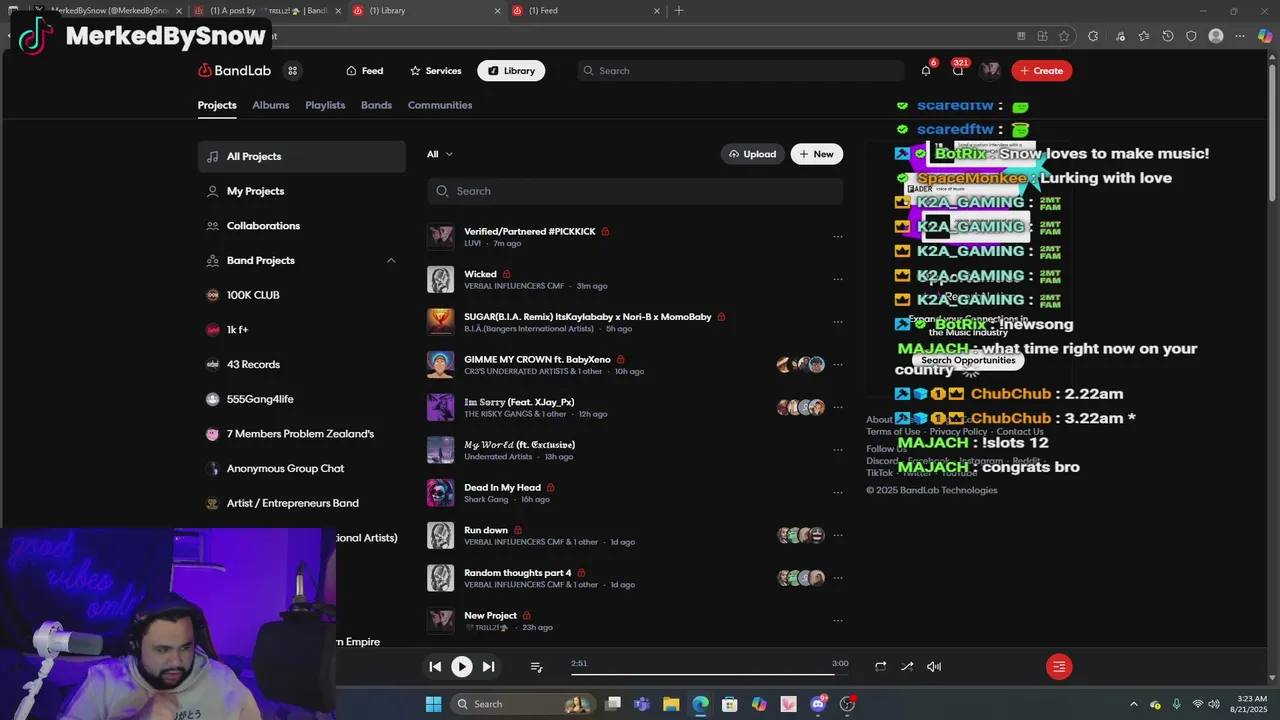Open the Run down project
This screenshot has height=720, width=1280.
click(486, 530)
